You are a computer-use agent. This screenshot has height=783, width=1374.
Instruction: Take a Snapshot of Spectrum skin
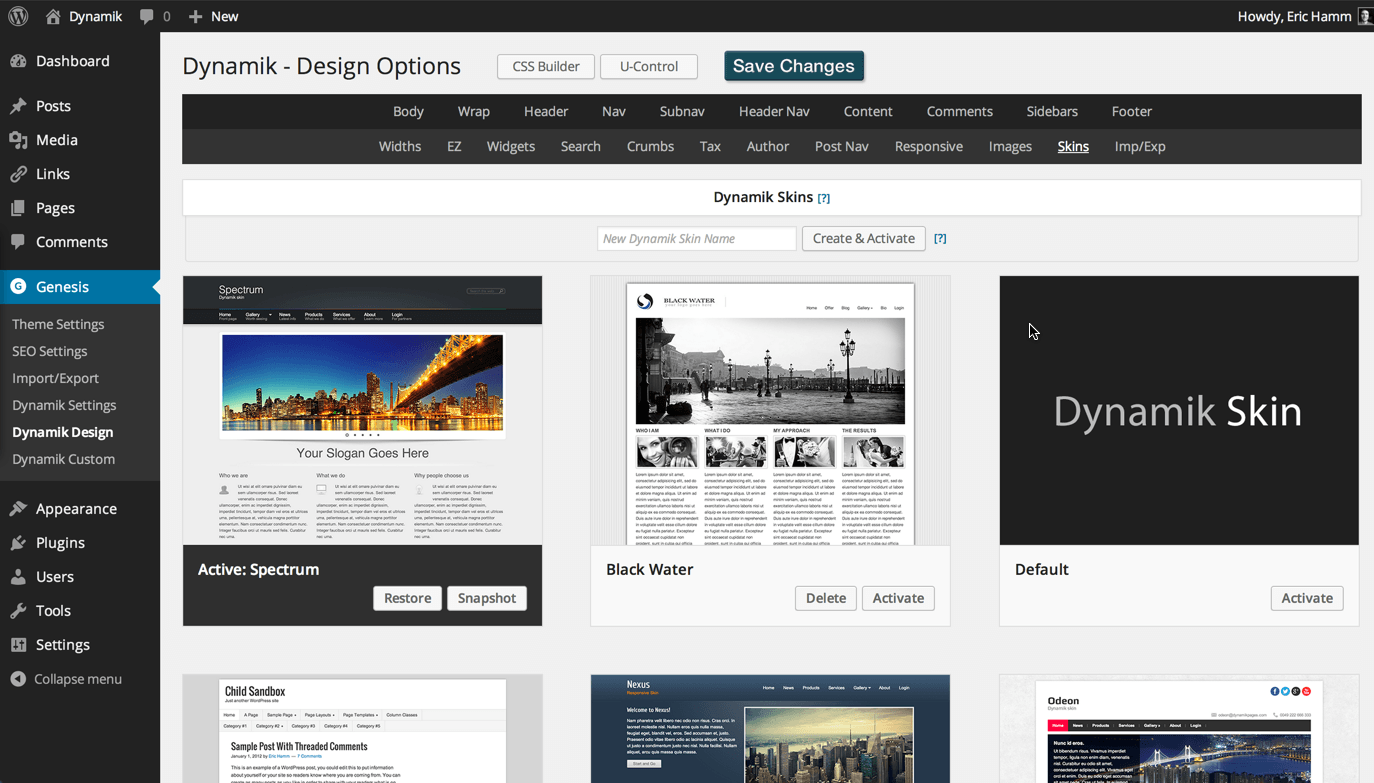487,598
